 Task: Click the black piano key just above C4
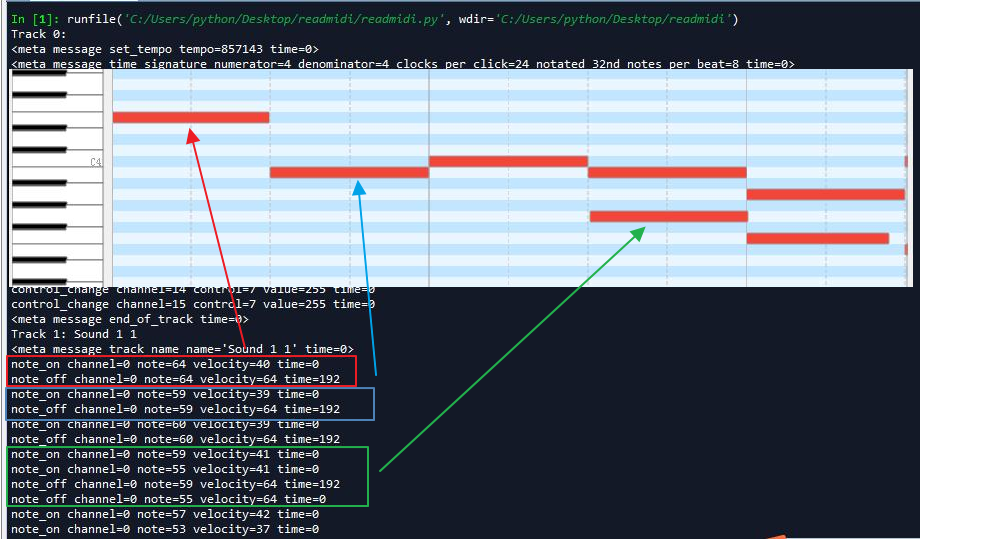[39, 149]
